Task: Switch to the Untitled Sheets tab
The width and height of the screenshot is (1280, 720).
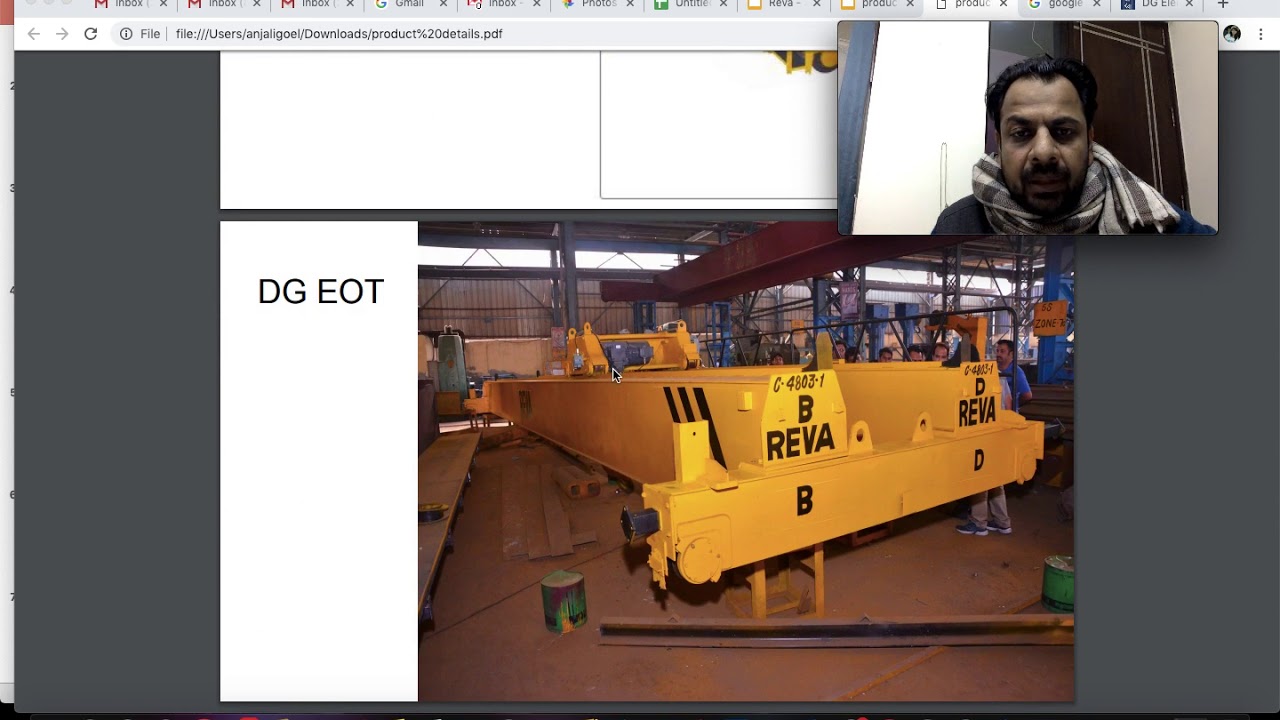Action: (x=688, y=5)
